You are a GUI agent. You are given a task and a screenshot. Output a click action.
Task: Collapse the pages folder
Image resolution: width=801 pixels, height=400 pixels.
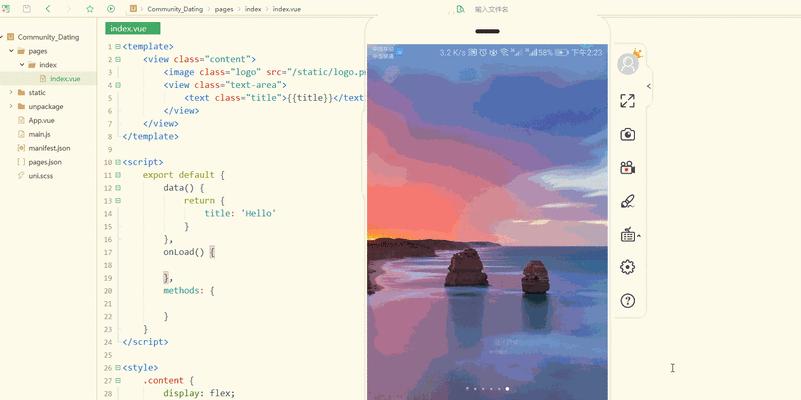click(x=11, y=51)
